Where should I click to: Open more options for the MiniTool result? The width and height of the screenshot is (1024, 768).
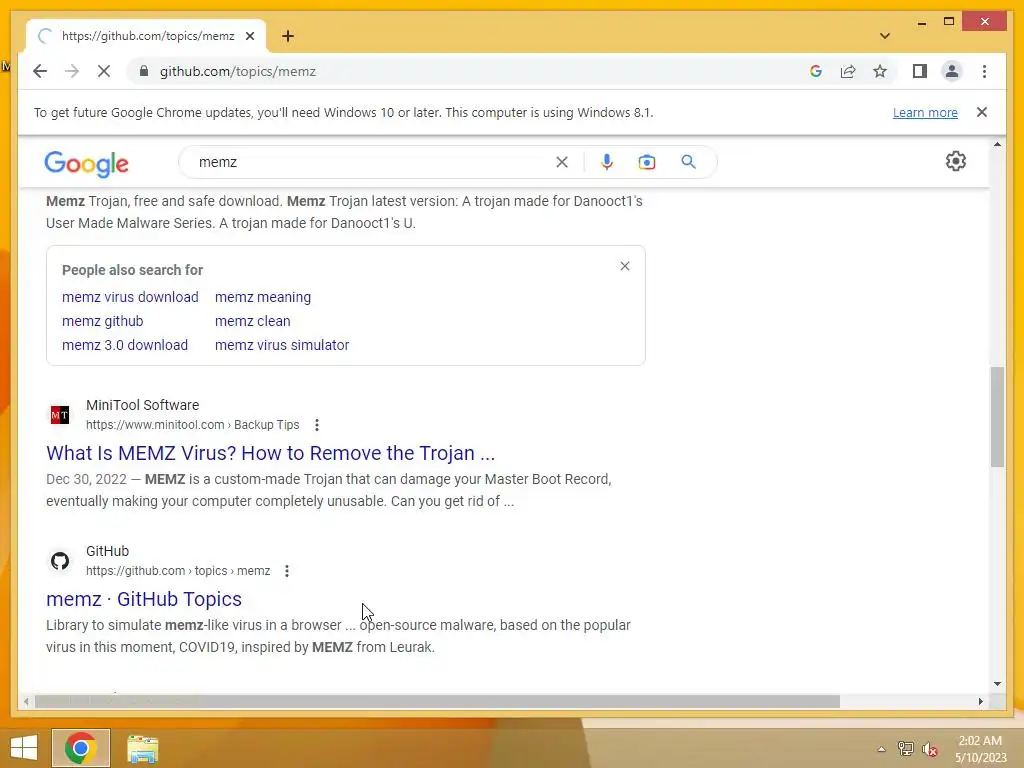click(x=317, y=425)
